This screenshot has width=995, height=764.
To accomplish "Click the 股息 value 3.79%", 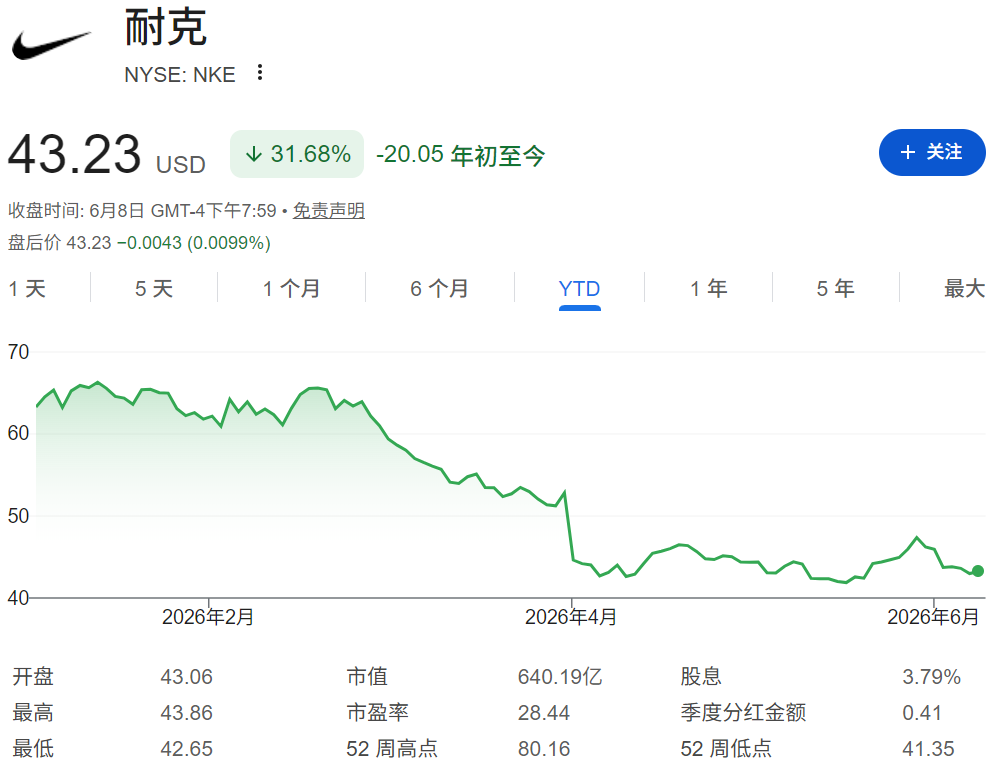I will point(932,677).
